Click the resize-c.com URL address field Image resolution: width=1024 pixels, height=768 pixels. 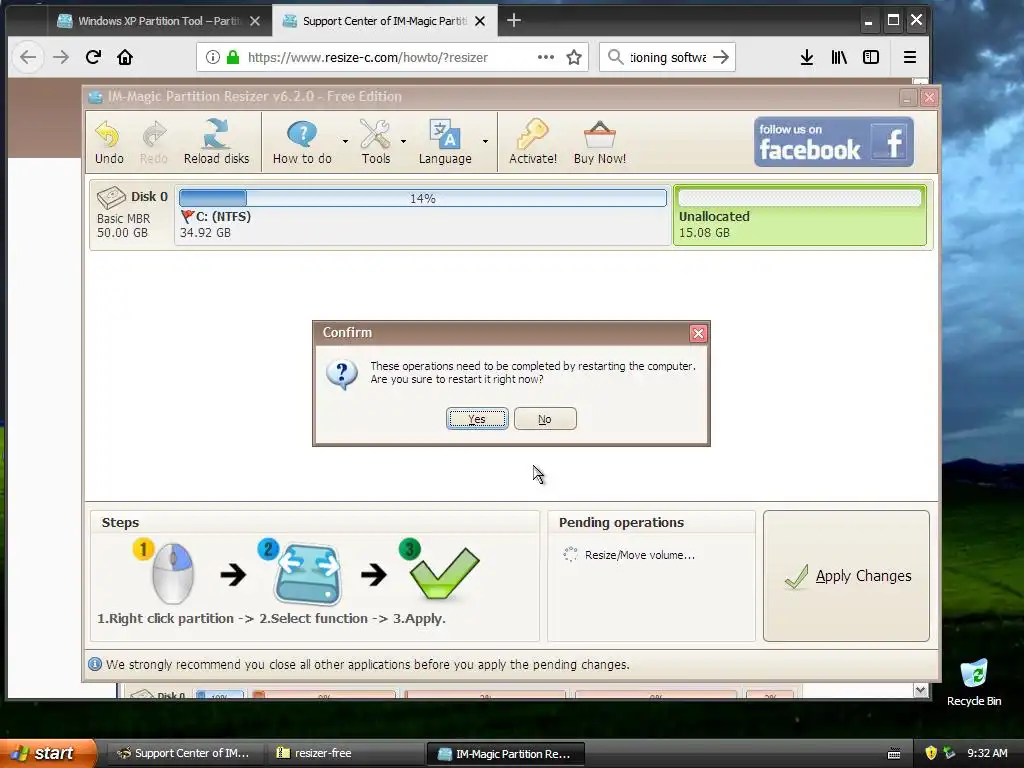tap(367, 57)
